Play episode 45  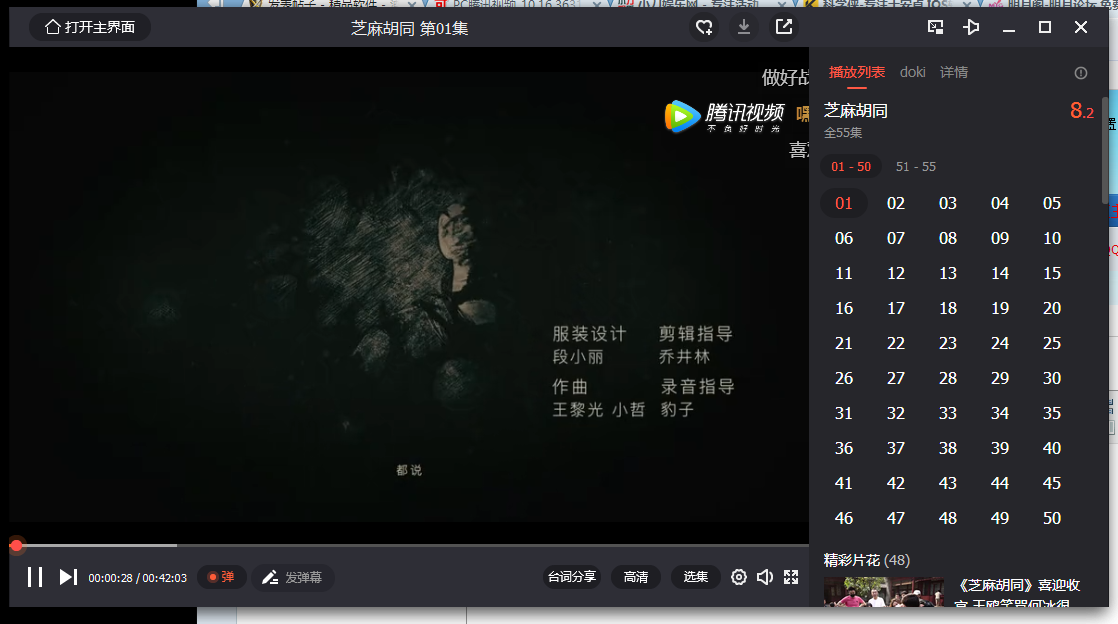tap(1052, 483)
